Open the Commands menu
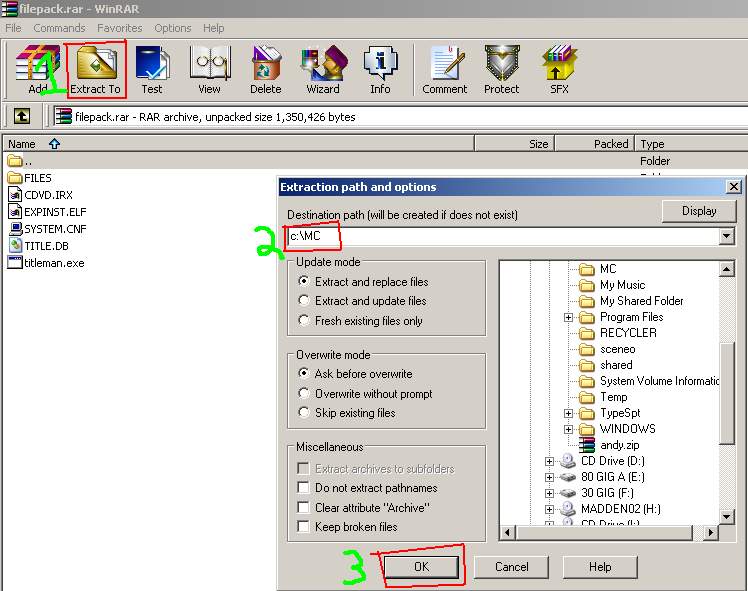 (x=59, y=28)
